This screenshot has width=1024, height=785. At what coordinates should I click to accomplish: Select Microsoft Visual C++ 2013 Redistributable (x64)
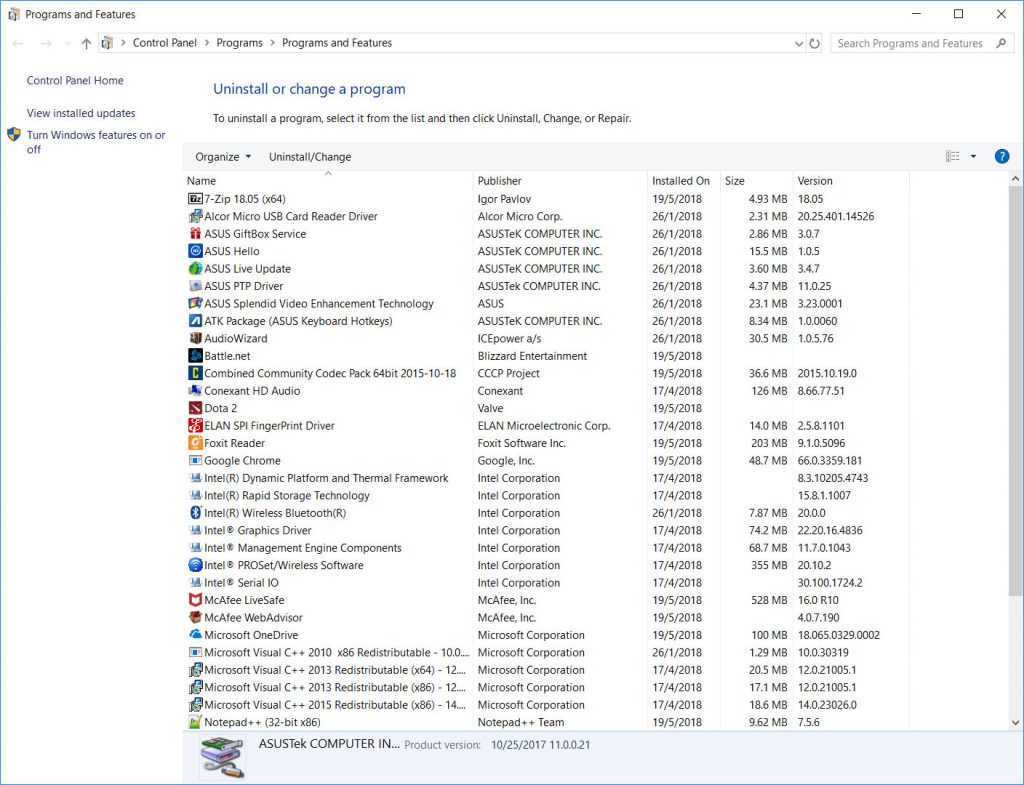click(x=545, y=669)
